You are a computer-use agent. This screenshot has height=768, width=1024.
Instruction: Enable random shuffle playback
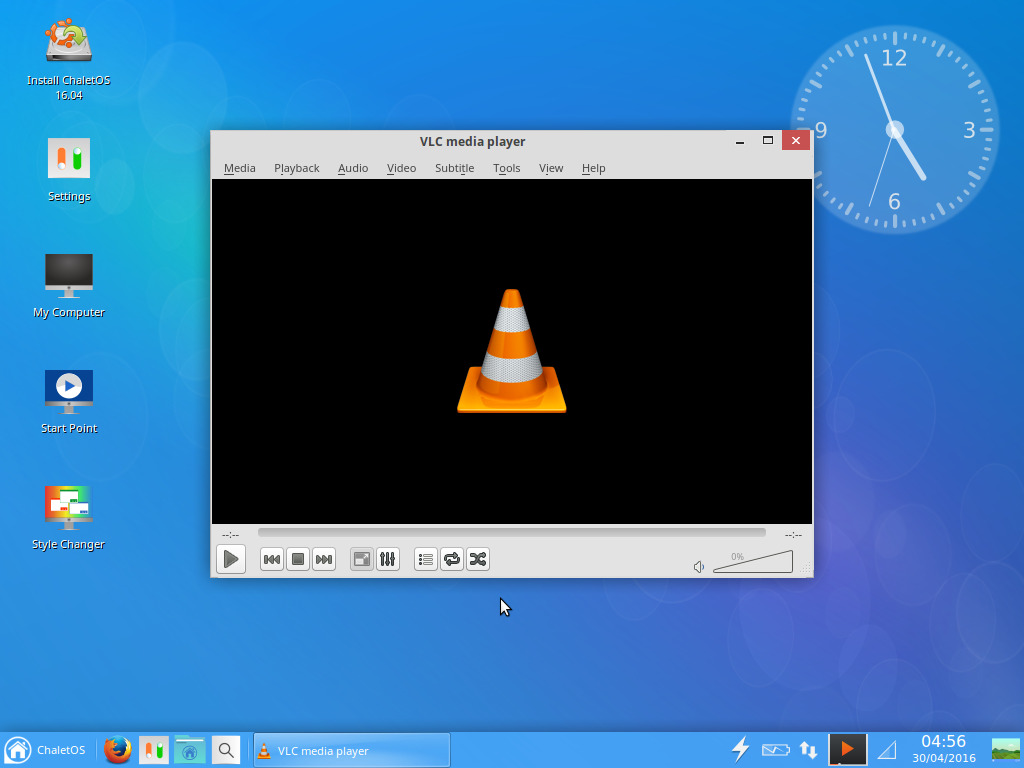tap(478, 560)
